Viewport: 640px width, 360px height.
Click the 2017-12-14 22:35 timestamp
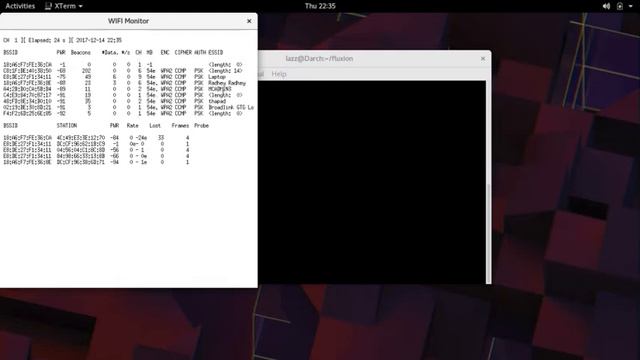pyautogui.click(x=99, y=40)
